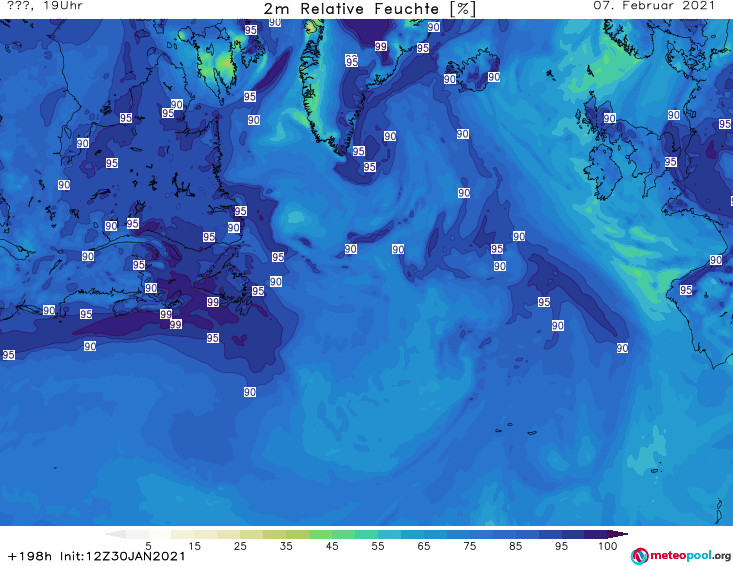
Task: Click the colorbar legend label '65'
Action: click(424, 546)
